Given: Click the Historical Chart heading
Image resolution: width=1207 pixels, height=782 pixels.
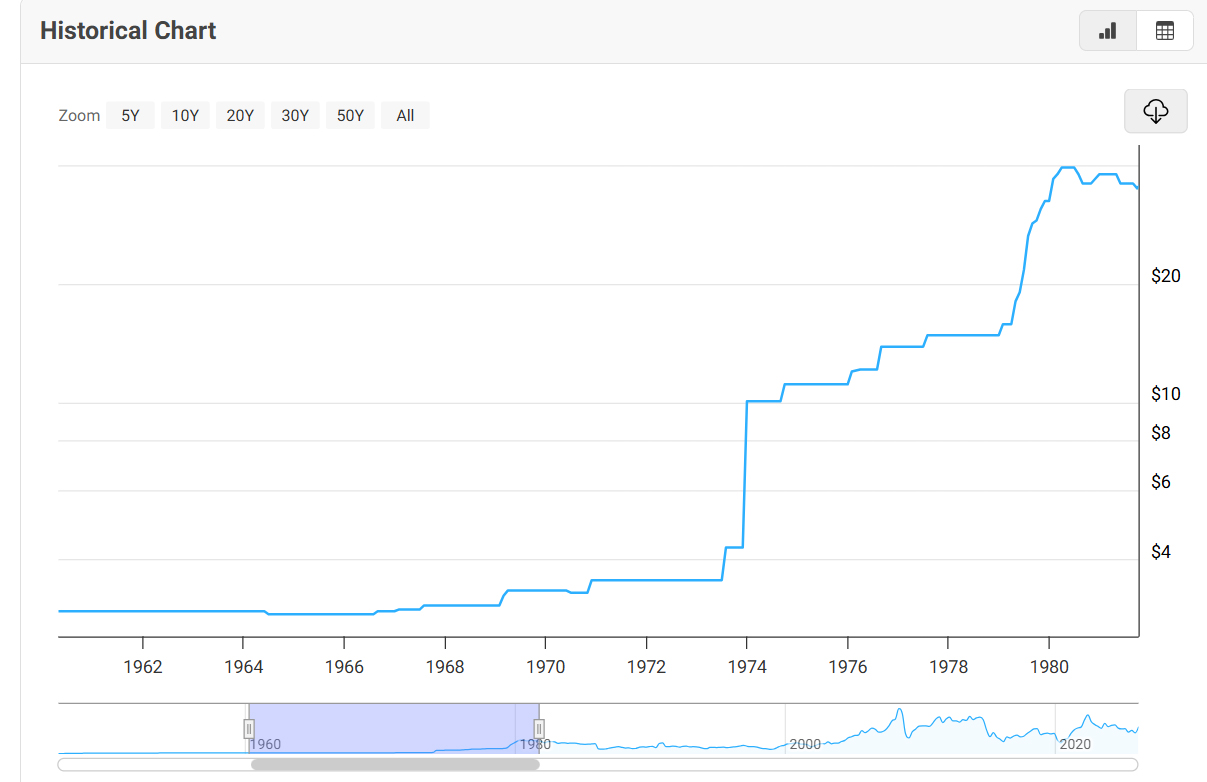Looking at the screenshot, I should tap(128, 31).
